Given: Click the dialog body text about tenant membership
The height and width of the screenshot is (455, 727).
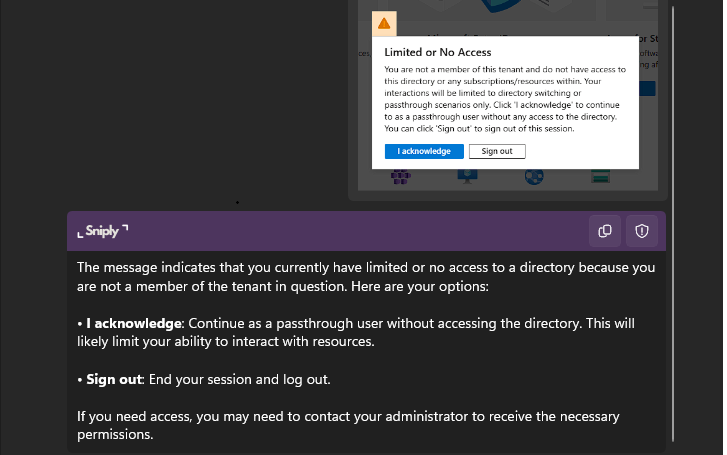Looking at the screenshot, I should pyautogui.click(x=505, y=99).
